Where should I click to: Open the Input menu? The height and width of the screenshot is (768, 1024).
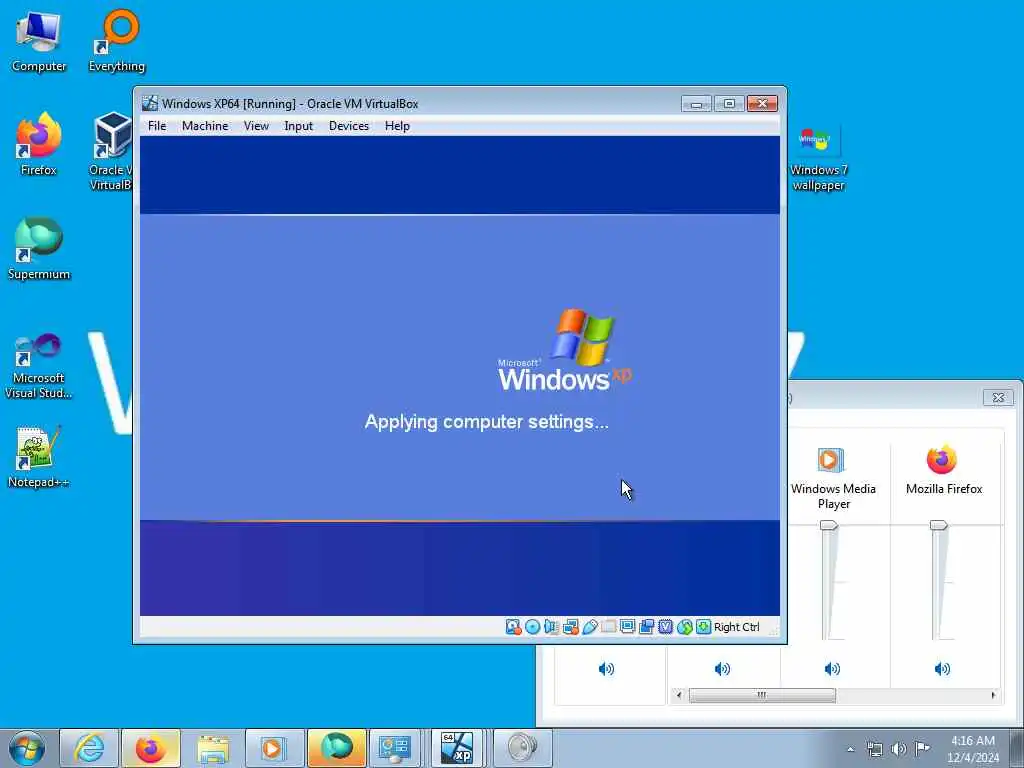298,126
